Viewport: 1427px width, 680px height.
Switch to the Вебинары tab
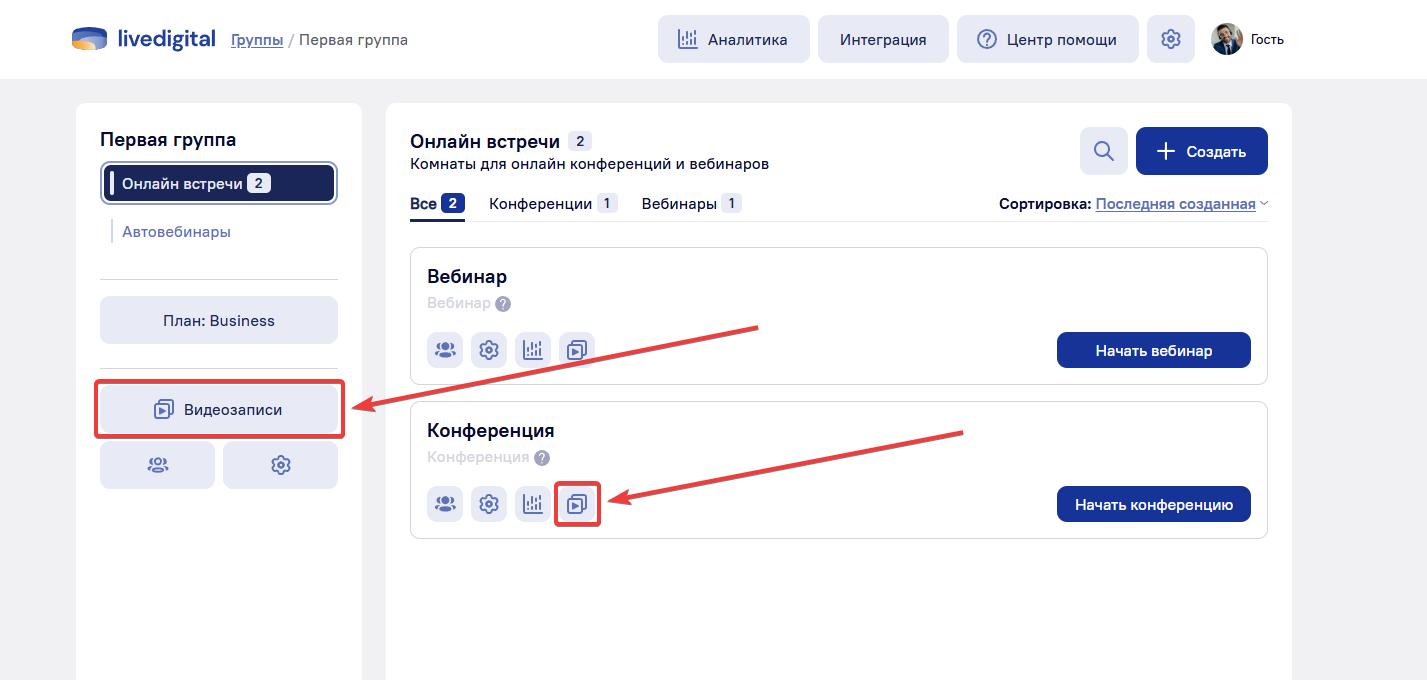point(690,204)
